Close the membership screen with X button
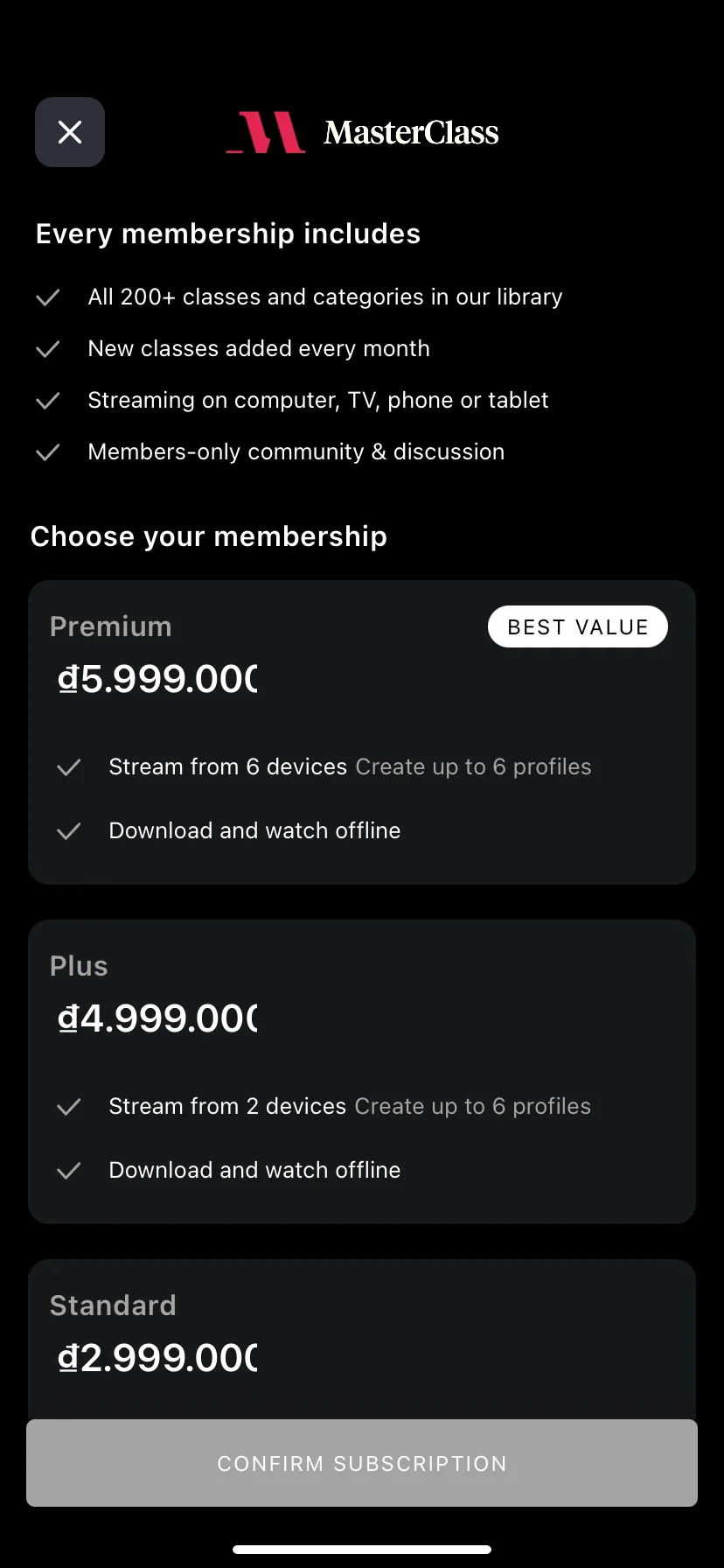 pyautogui.click(x=70, y=132)
